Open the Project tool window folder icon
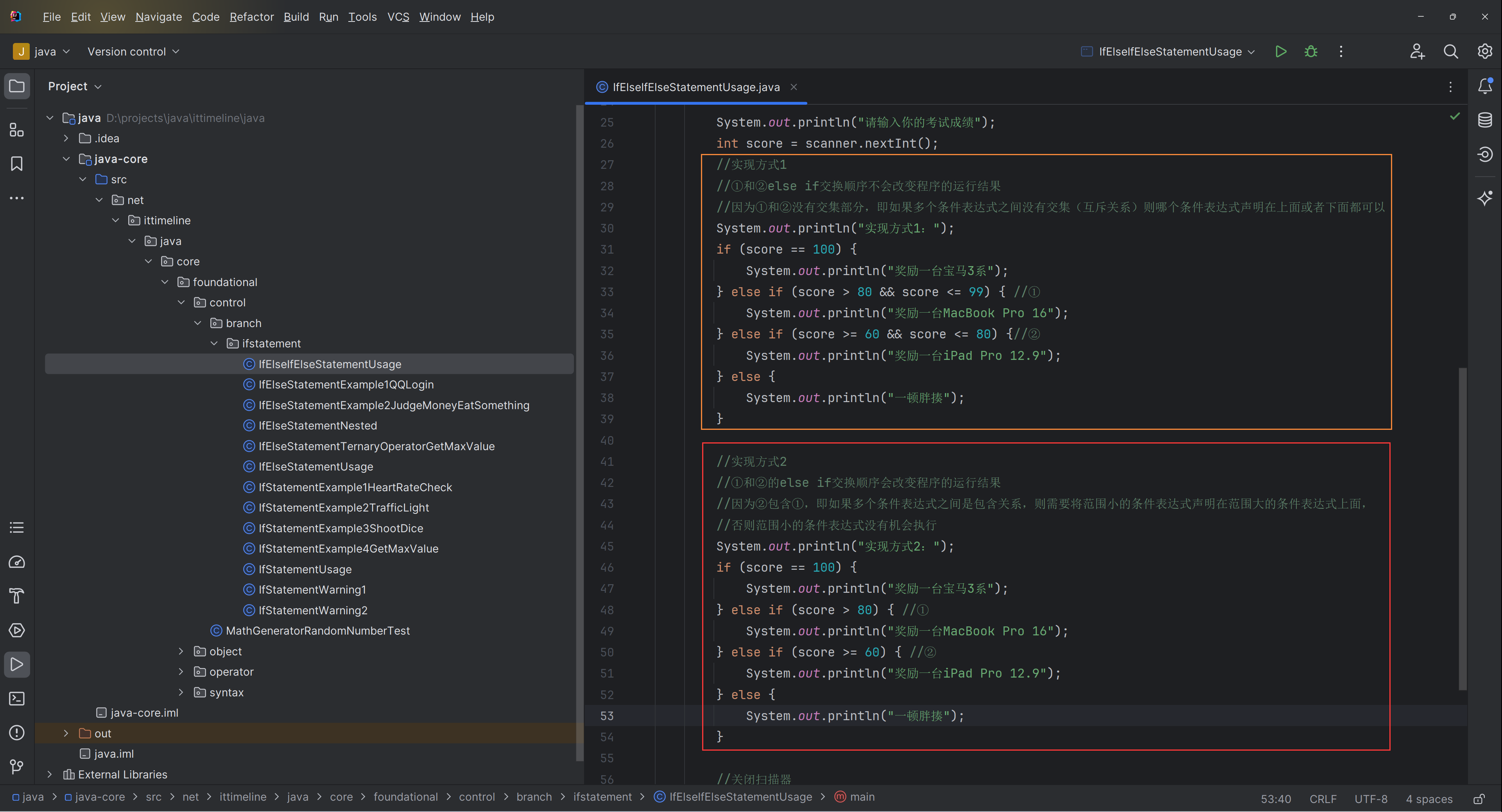 pyautogui.click(x=17, y=86)
